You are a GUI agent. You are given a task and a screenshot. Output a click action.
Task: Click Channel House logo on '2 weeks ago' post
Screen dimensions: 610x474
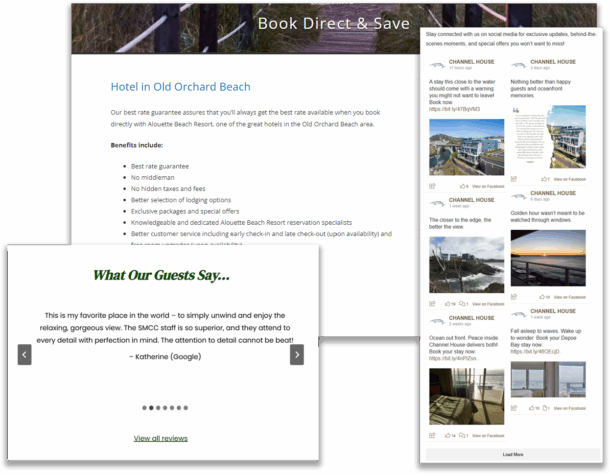pos(437,321)
